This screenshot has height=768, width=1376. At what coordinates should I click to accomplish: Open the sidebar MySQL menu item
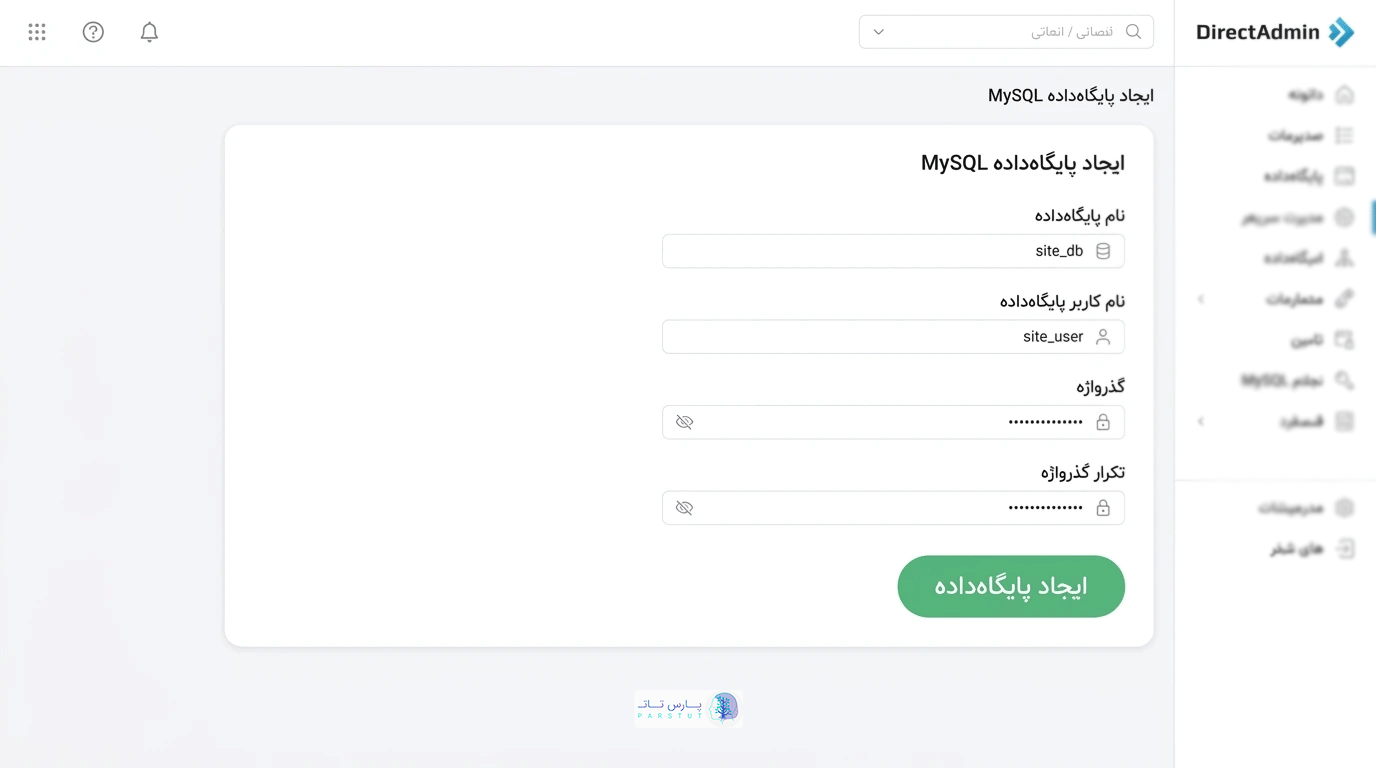(1296, 380)
